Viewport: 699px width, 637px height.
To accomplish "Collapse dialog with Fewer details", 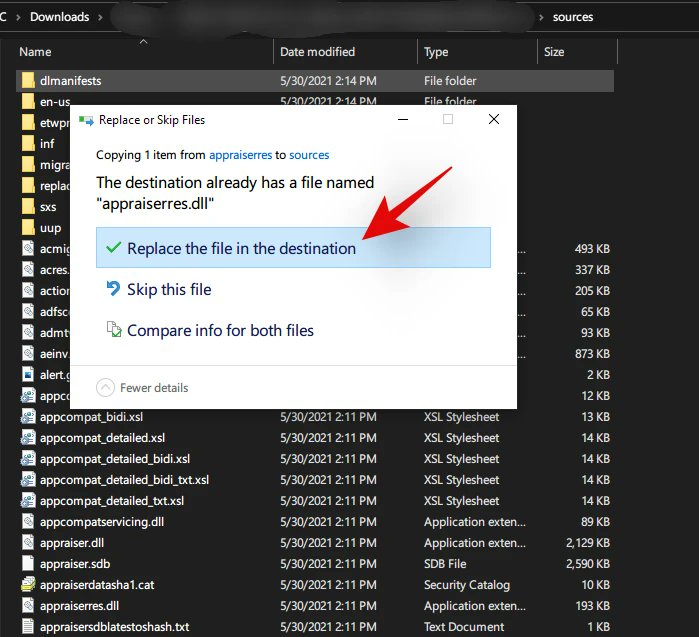I will tap(142, 387).
